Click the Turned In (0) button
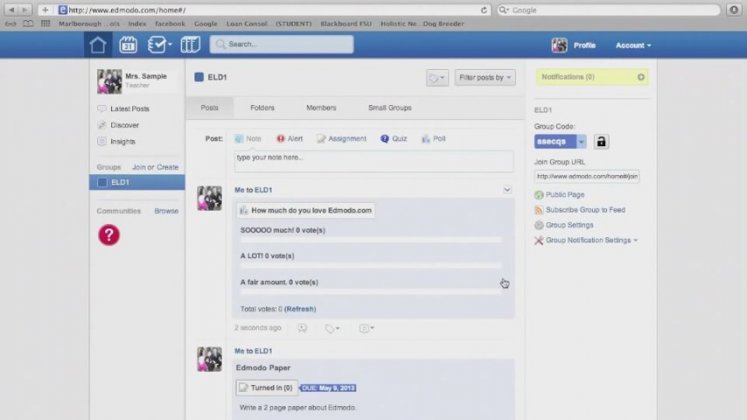This screenshot has width=747, height=420. click(267, 388)
